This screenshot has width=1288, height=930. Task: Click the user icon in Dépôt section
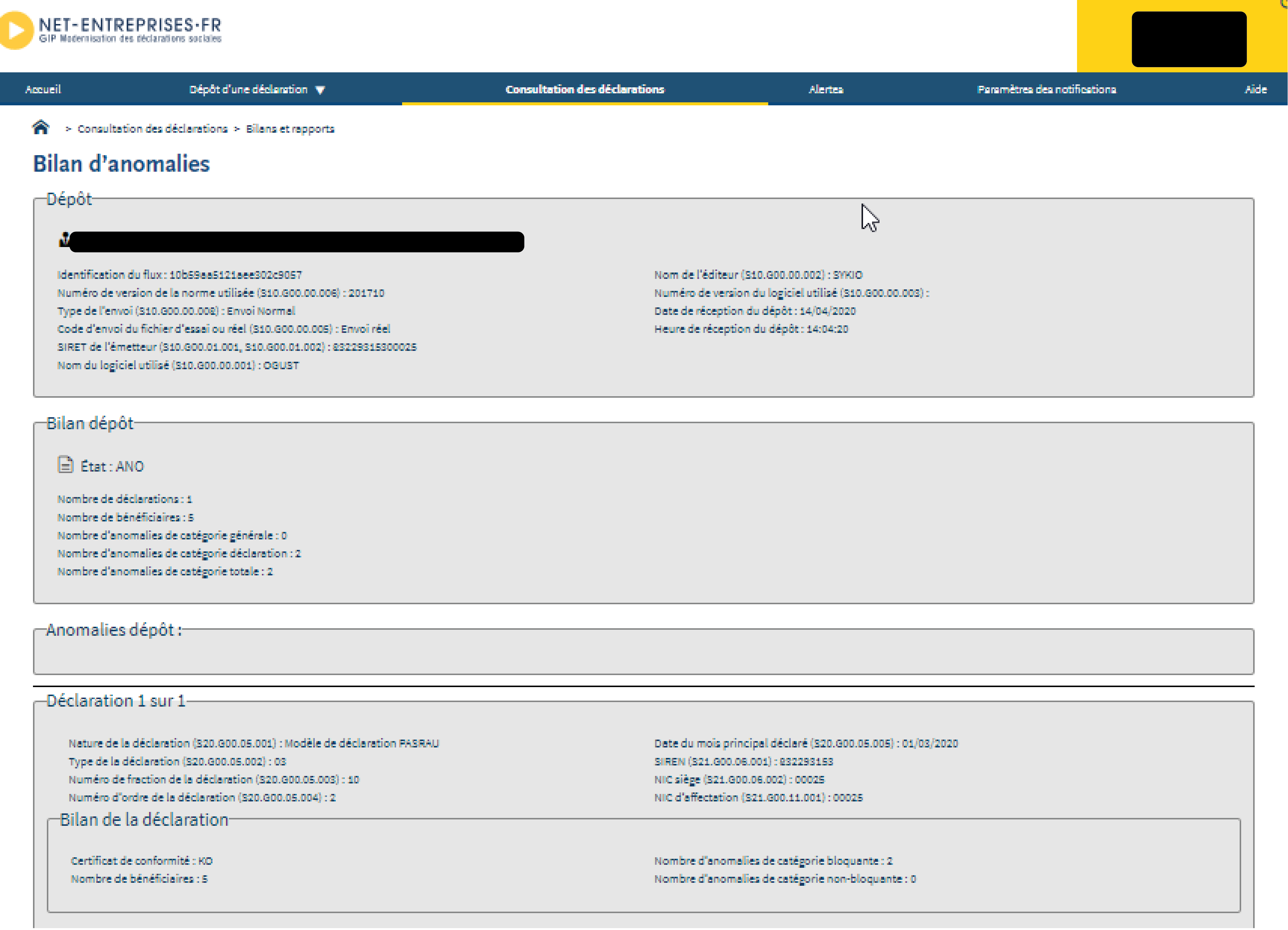click(x=64, y=240)
